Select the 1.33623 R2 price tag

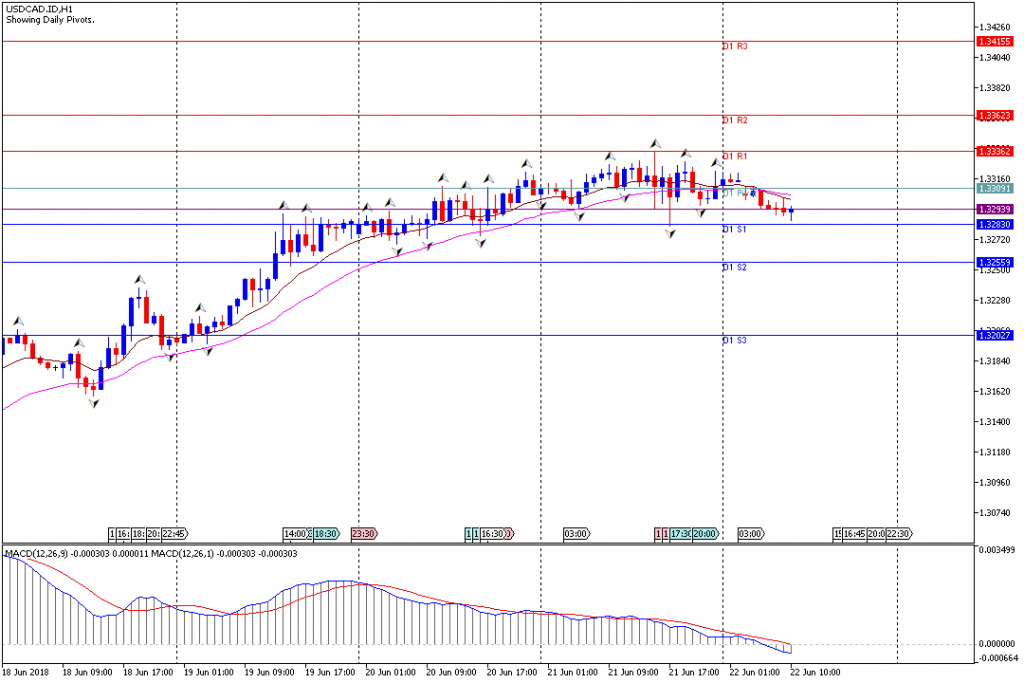(x=995, y=116)
